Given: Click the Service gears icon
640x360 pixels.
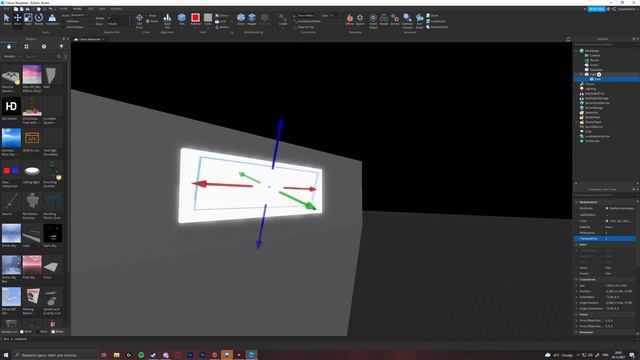Looking at the screenshot, I should (x=395, y=19).
